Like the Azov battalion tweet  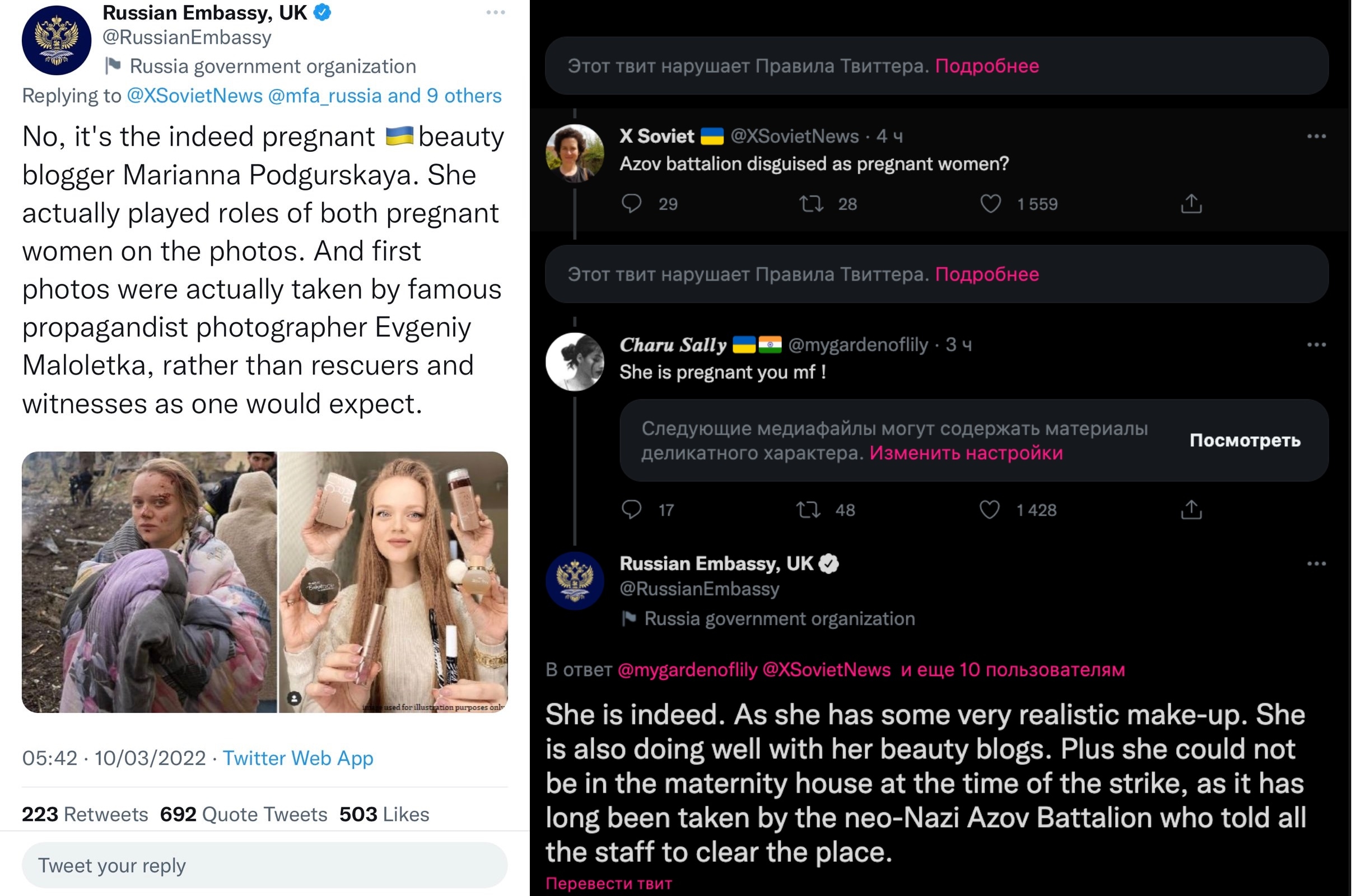[x=990, y=203]
